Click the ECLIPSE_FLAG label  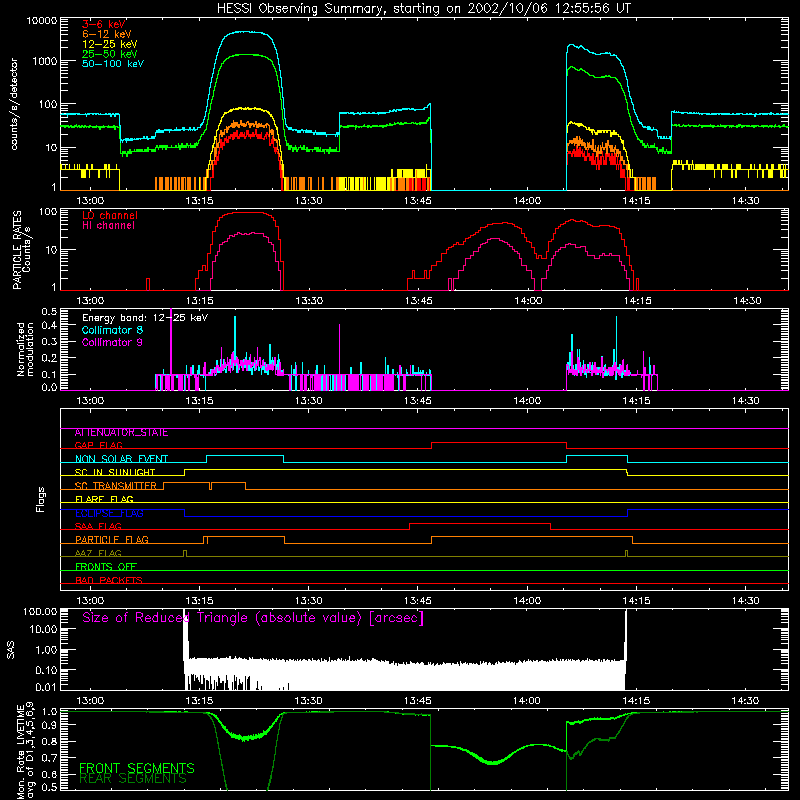(x=109, y=513)
